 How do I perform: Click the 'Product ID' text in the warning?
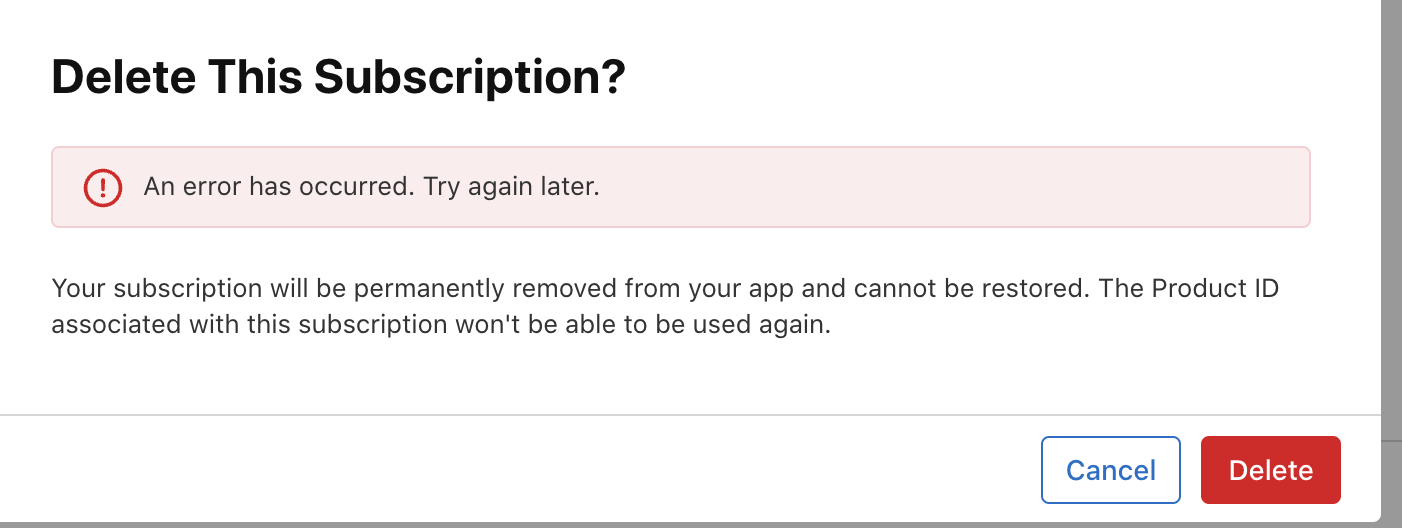tap(1215, 289)
